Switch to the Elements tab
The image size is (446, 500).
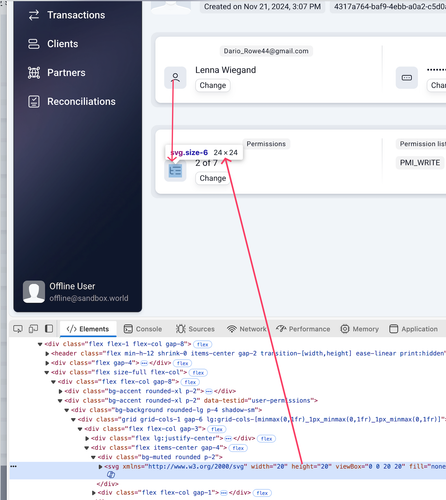pos(88,329)
